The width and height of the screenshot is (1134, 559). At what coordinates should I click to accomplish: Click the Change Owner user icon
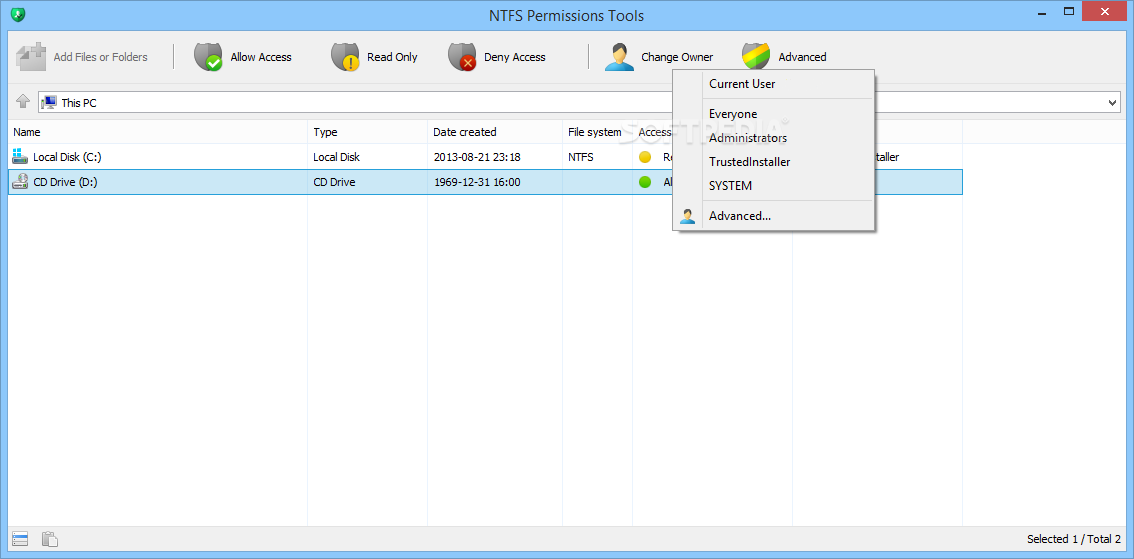[619, 56]
